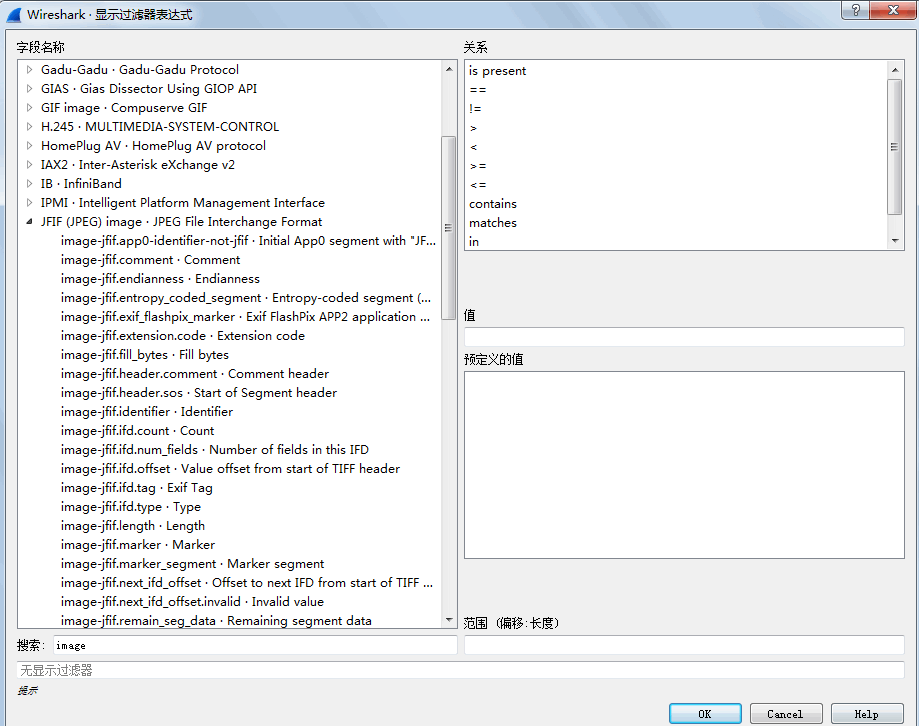This screenshot has height=726, width=919.
Task: Expand the IAX2 Inter-Asterisk eXchange node
Action: point(29,165)
